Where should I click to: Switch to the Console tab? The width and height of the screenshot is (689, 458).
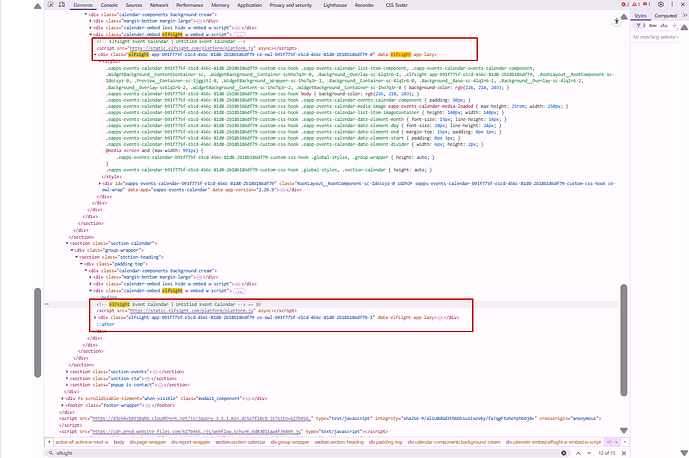pos(109,5)
